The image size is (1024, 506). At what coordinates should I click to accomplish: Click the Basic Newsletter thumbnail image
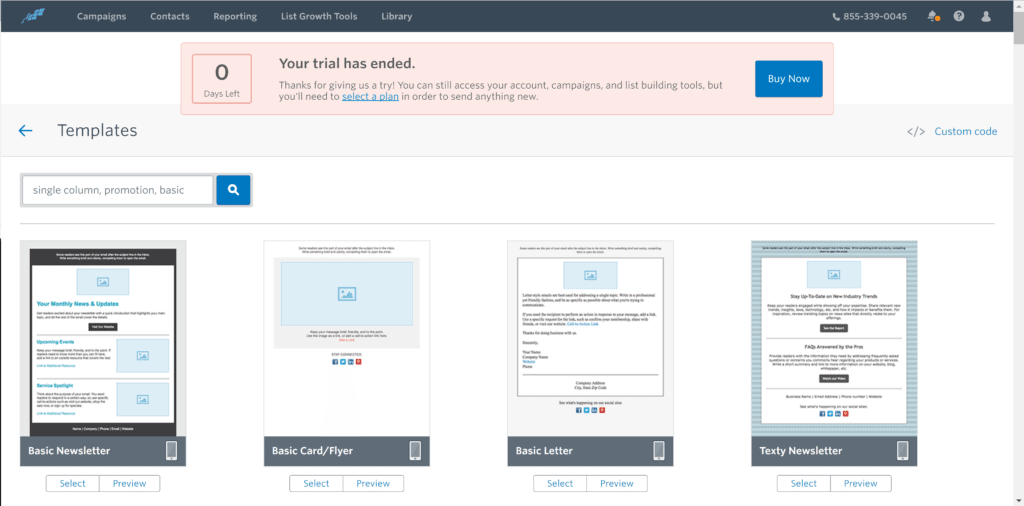pos(103,338)
